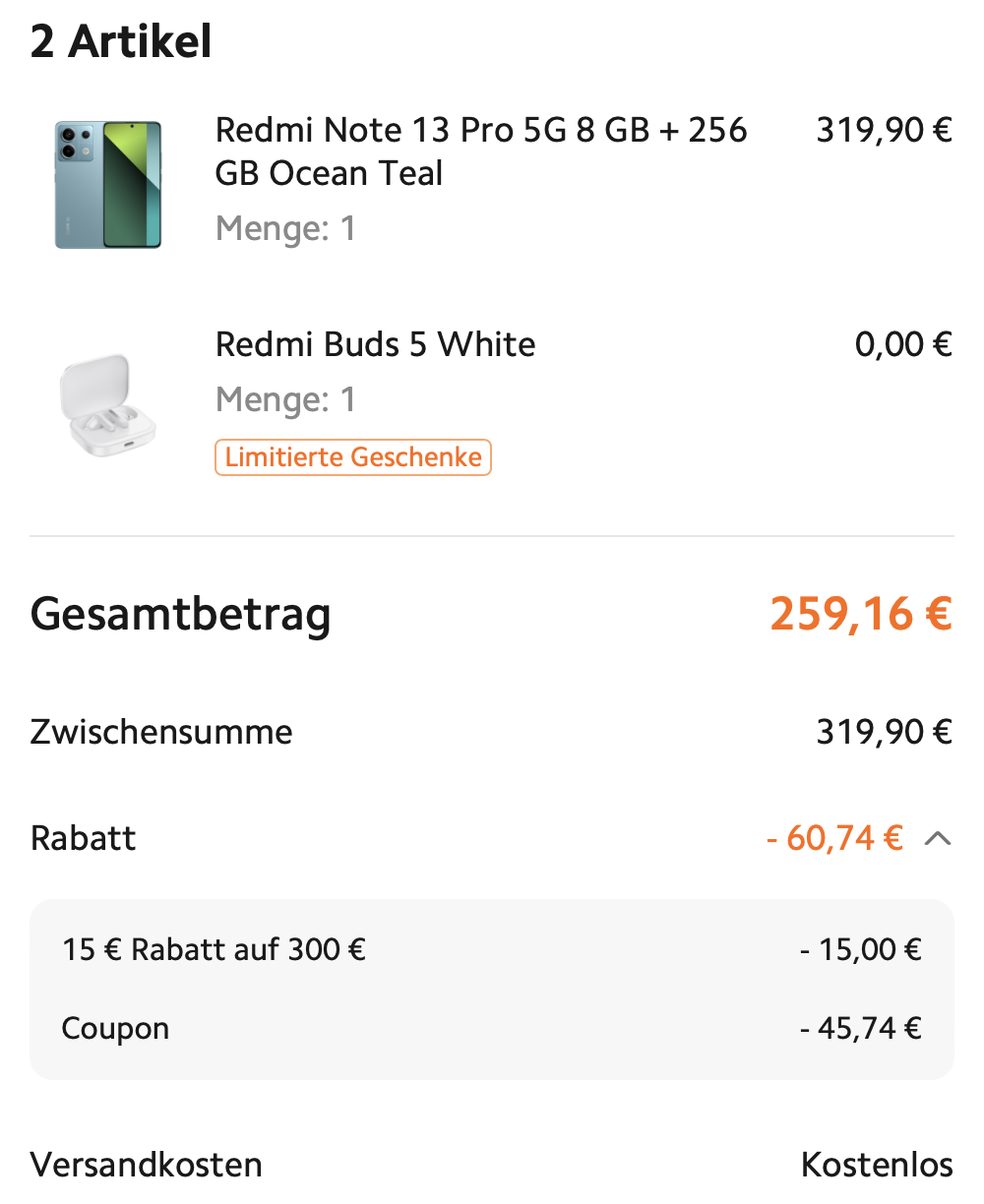The width and height of the screenshot is (984, 1204).
Task: Select the Kostenlos shipping label
Action: (877, 1166)
